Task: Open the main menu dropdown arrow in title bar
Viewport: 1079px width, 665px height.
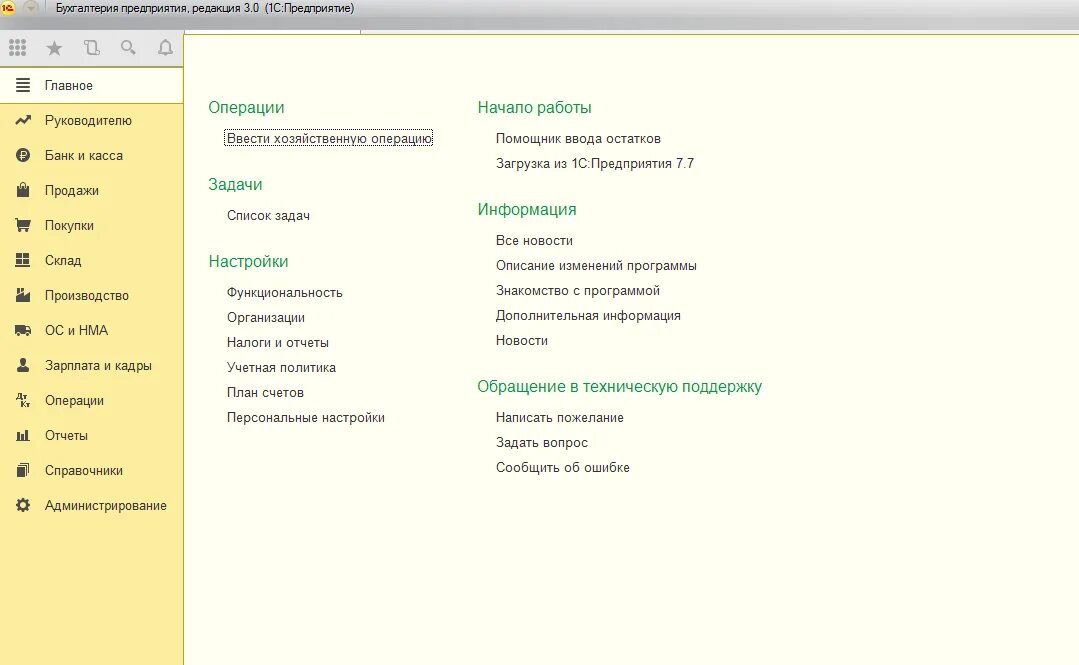Action: tap(30, 8)
